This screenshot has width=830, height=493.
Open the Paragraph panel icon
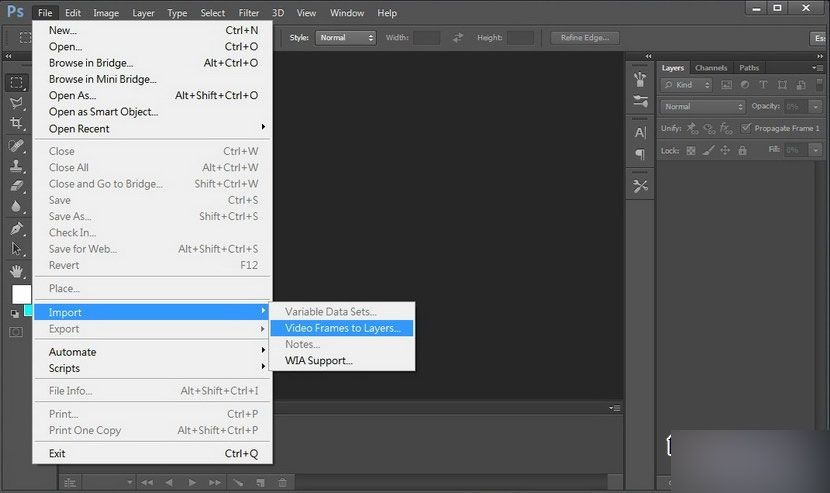click(640, 154)
